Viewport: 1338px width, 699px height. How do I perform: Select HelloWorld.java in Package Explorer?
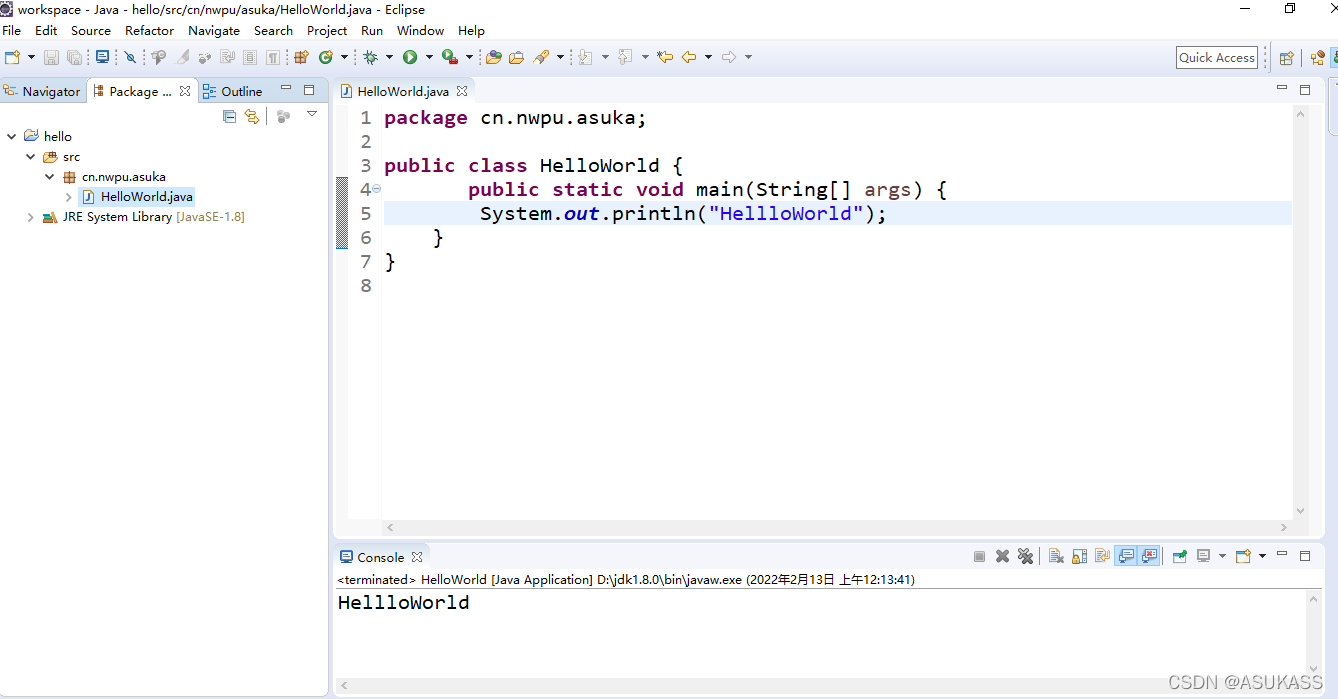click(x=146, y=196)
